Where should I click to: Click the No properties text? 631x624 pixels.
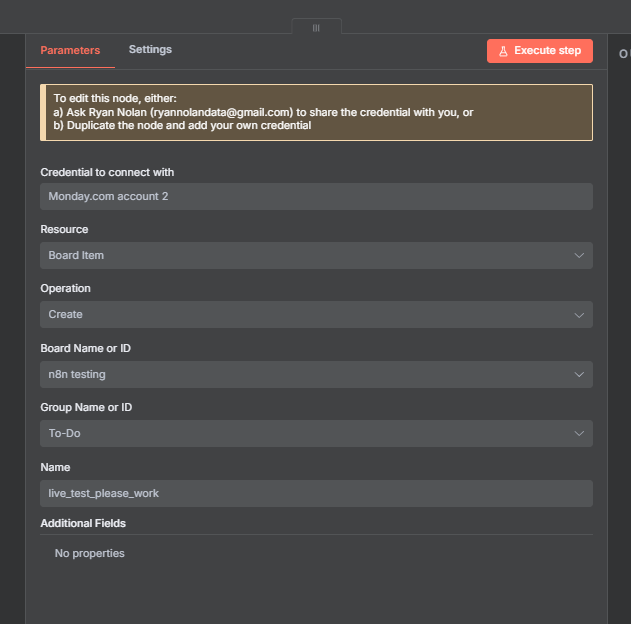90,553
